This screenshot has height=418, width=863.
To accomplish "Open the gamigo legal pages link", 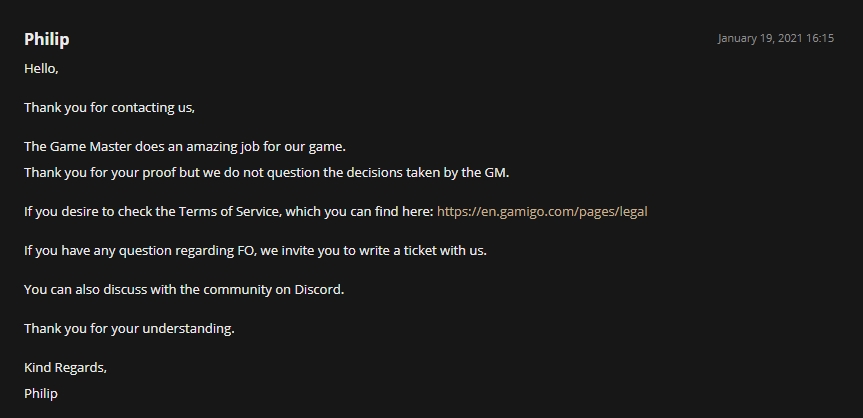I will [542, 211].
